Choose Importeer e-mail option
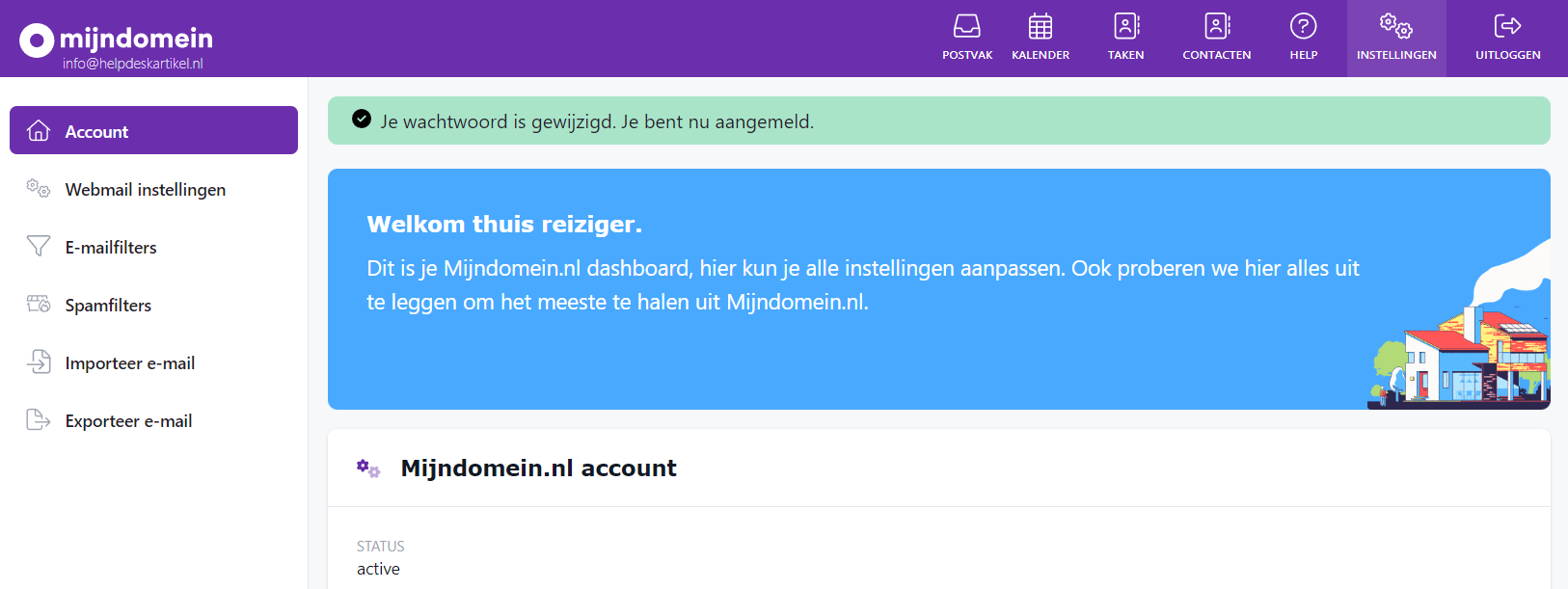Image resolution: width=1568 pixels, height=589 pixels. (129, 363)
